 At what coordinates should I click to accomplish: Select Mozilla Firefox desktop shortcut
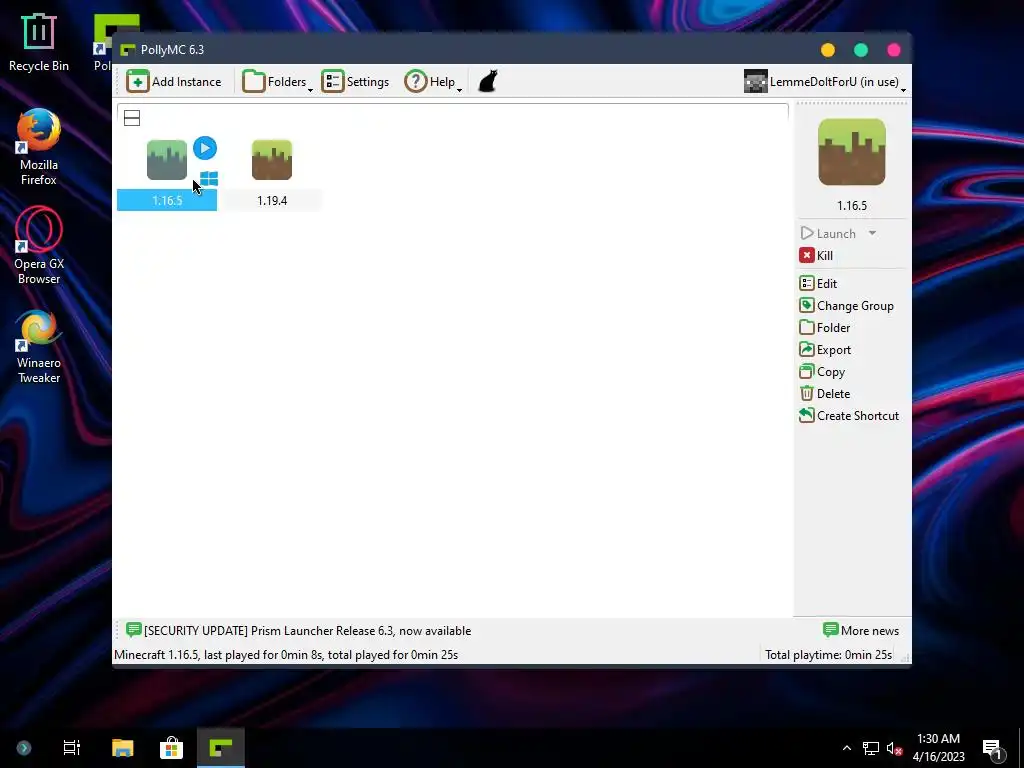click(39, 148)
